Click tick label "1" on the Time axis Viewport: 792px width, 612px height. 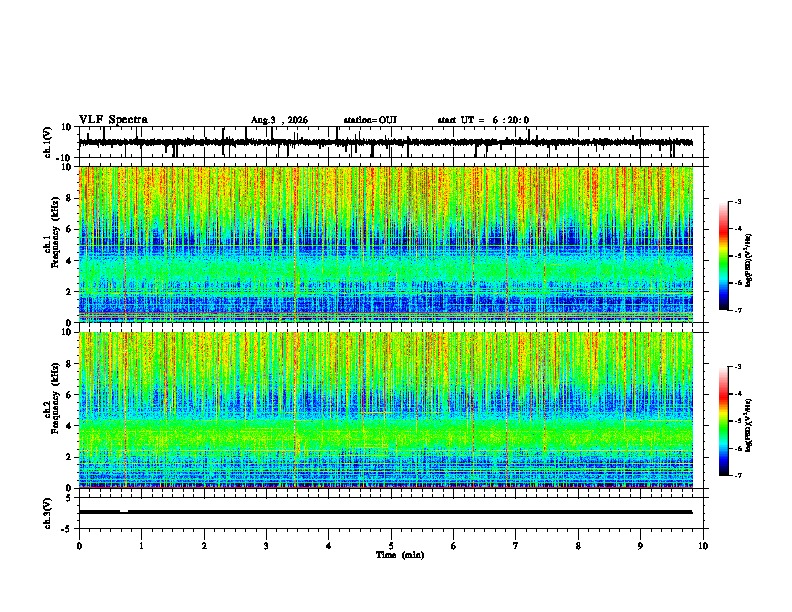tap(142, 546)
